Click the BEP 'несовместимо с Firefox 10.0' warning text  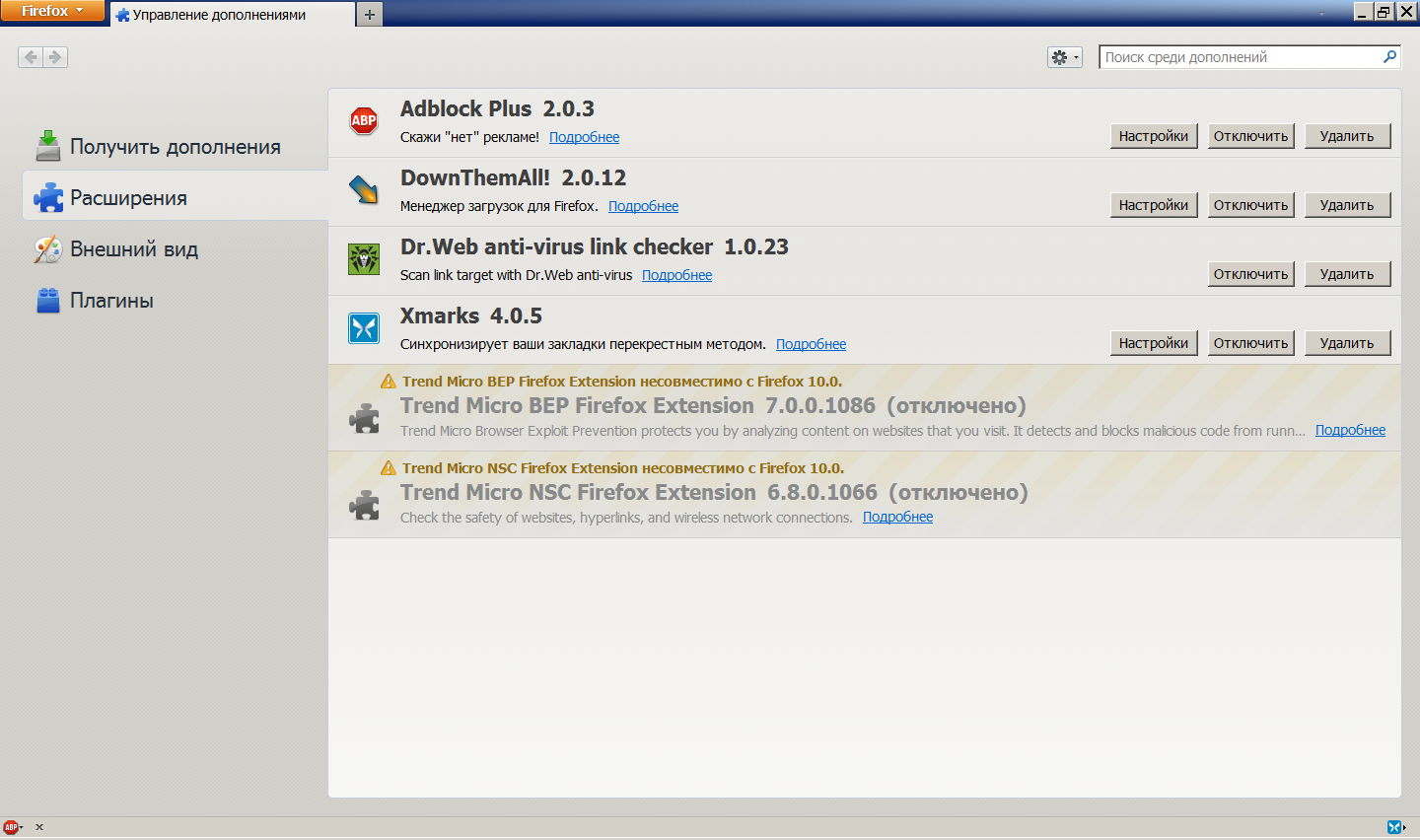622,382
